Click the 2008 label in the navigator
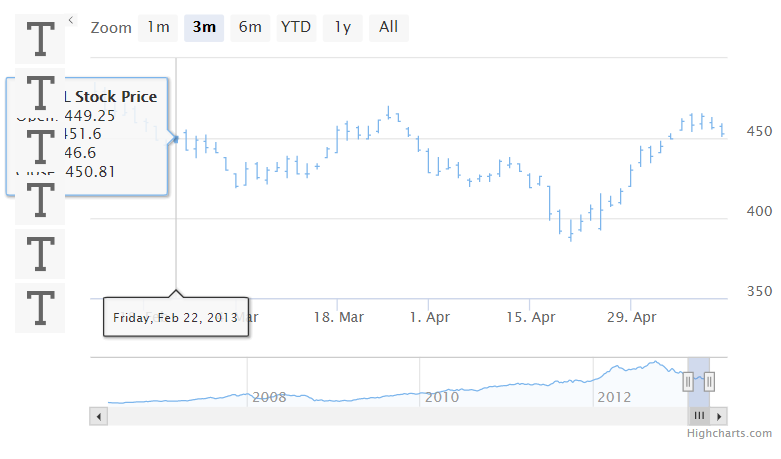The width and height of the screenshot is (781, 459). 269,397
